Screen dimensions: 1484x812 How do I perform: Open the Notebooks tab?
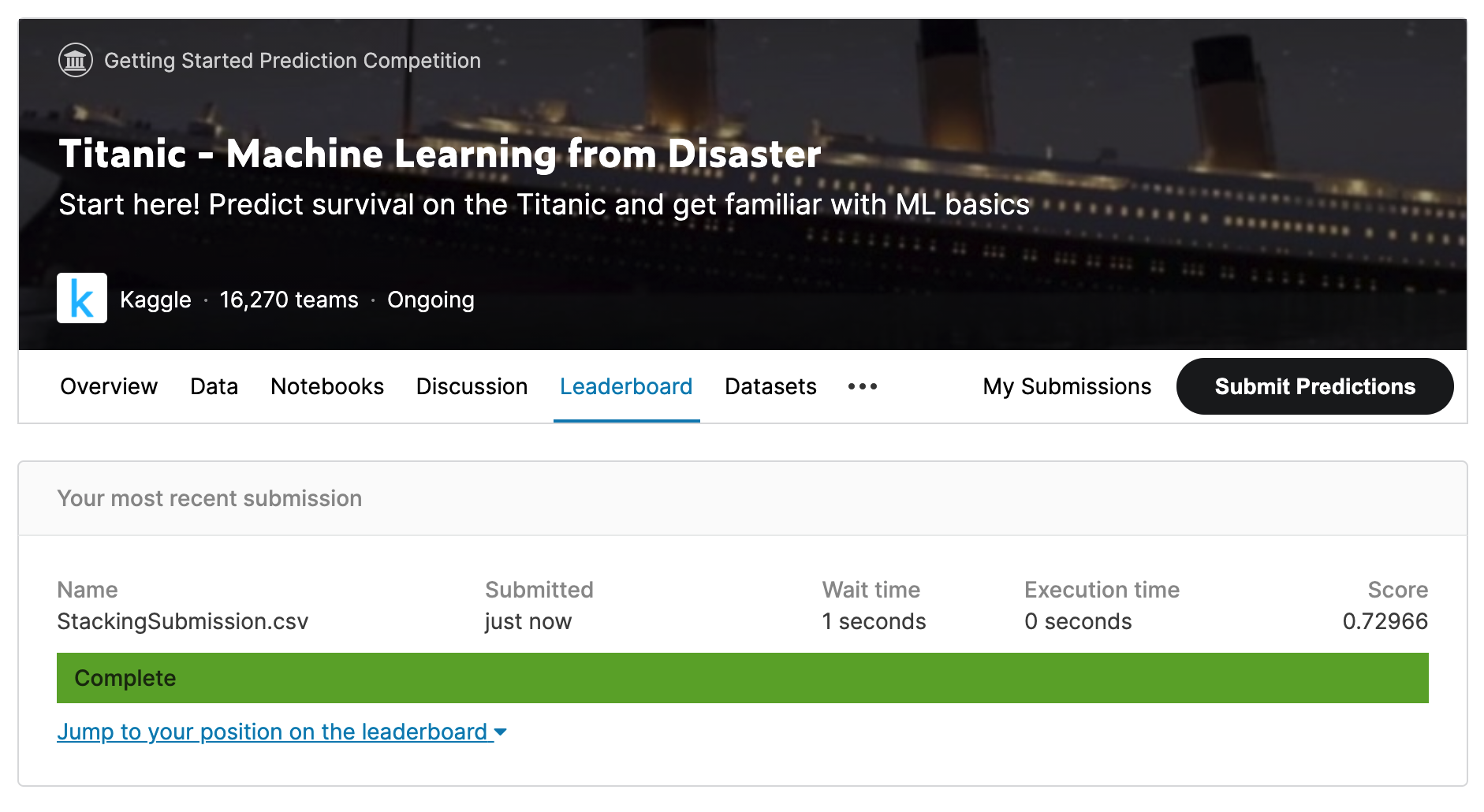327,386
